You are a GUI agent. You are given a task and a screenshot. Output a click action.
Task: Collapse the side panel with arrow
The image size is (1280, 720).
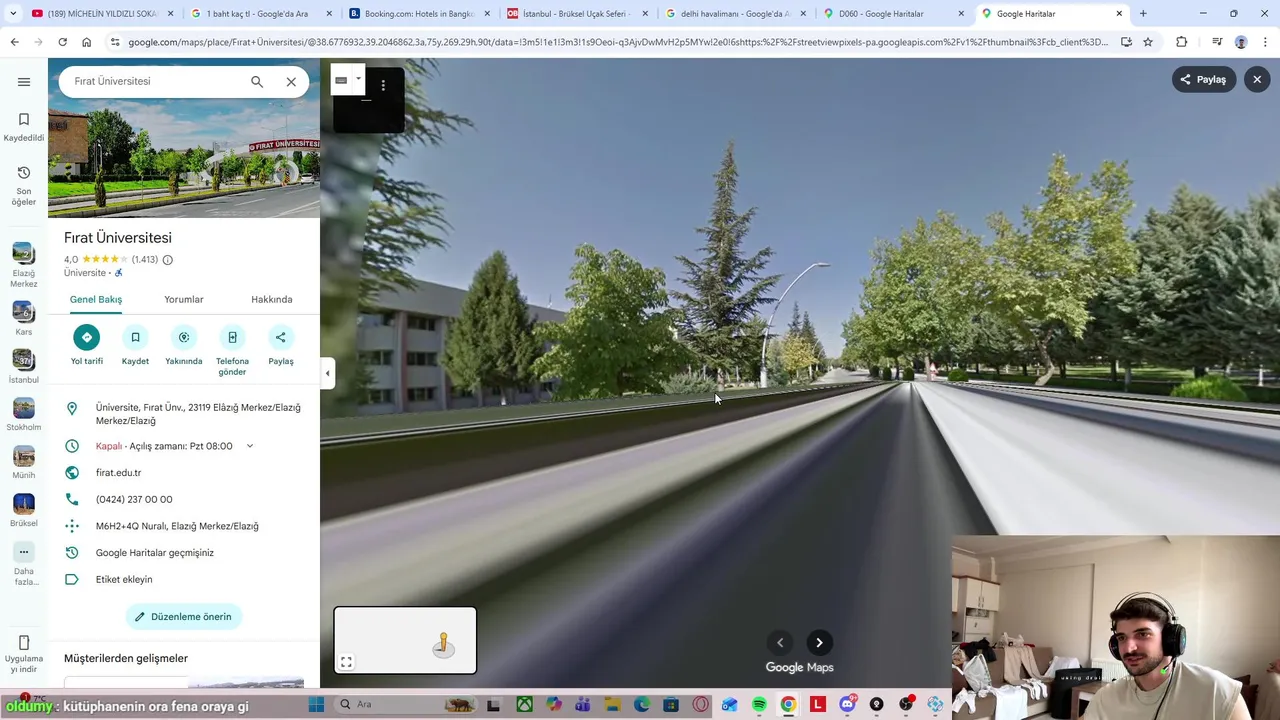click(x=327, y=373)
